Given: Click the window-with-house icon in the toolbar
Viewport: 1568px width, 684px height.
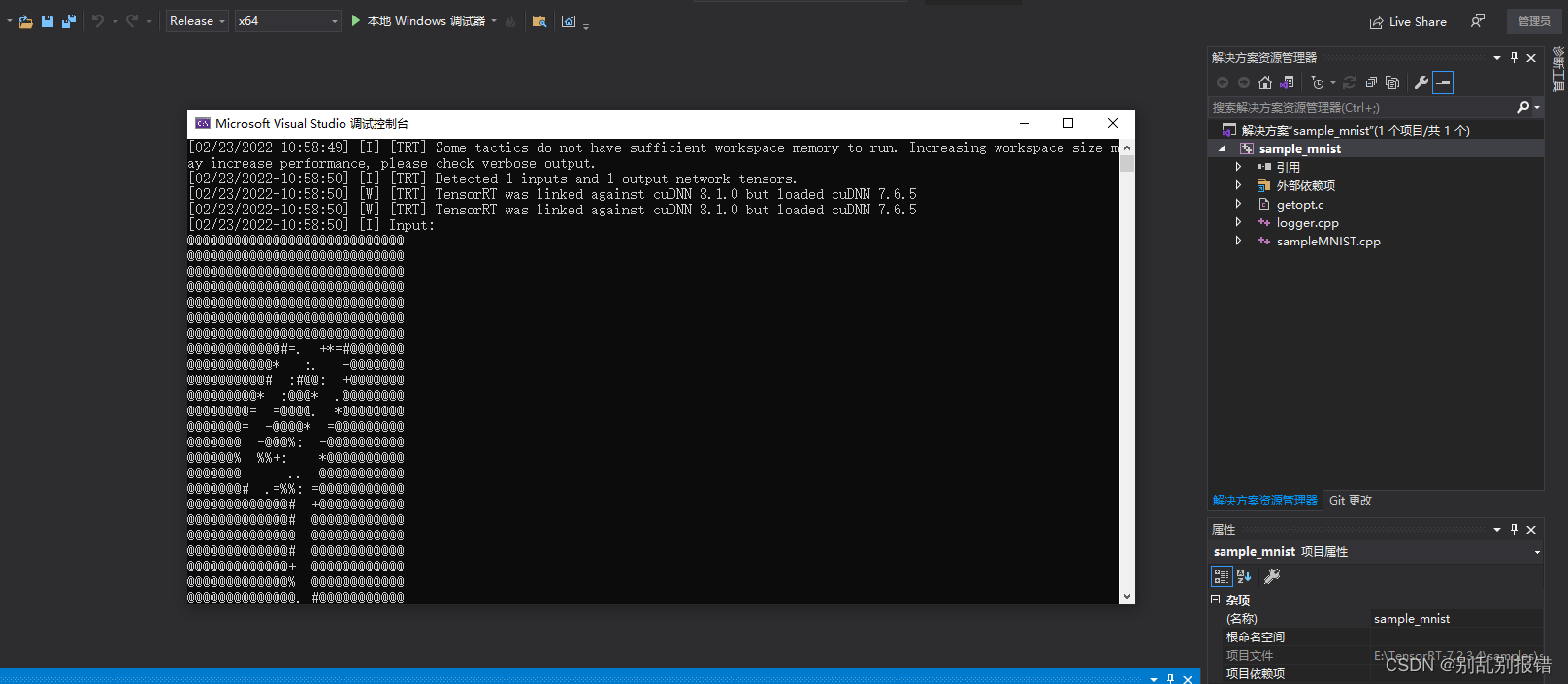Looking at the screenshot, I should pyautogui.click(x=569, y=21).
